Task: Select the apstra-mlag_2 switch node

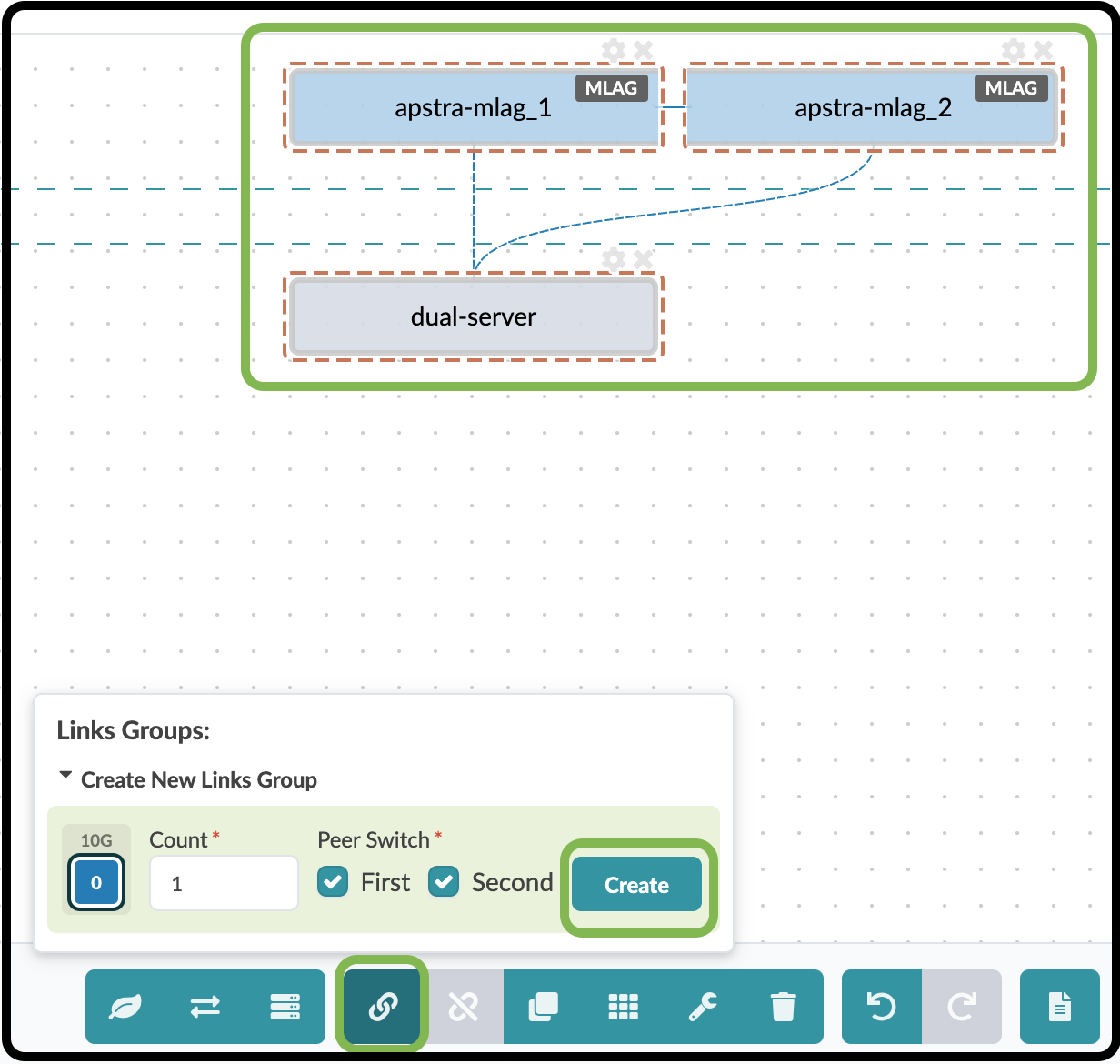Action: click(873, 108)
